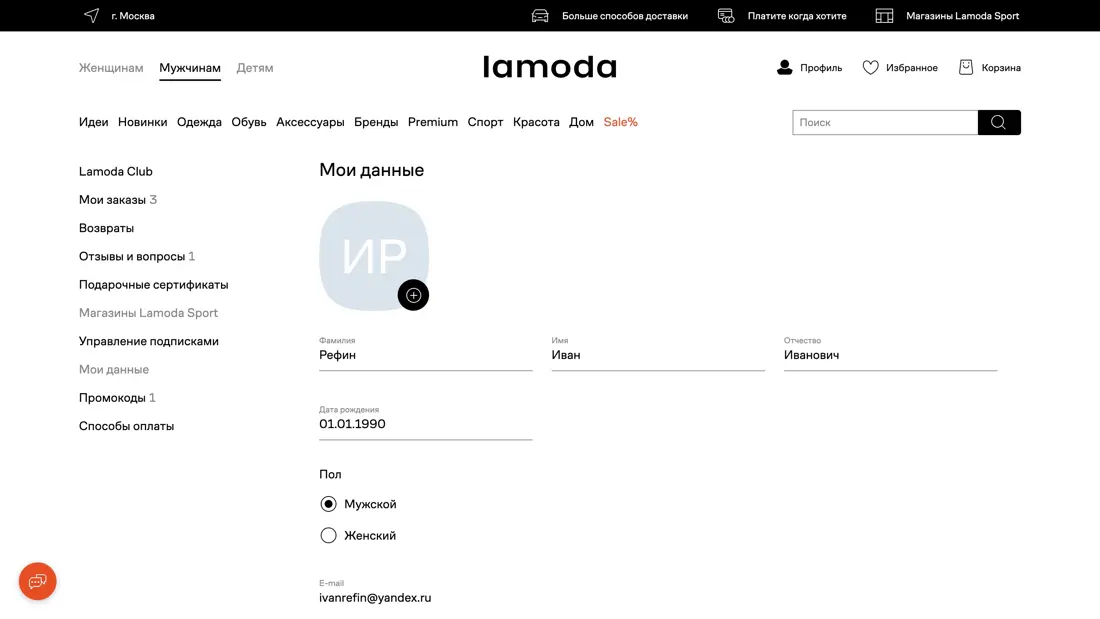
Task: Open the Профиль user icon
Action: pos(785,68)
